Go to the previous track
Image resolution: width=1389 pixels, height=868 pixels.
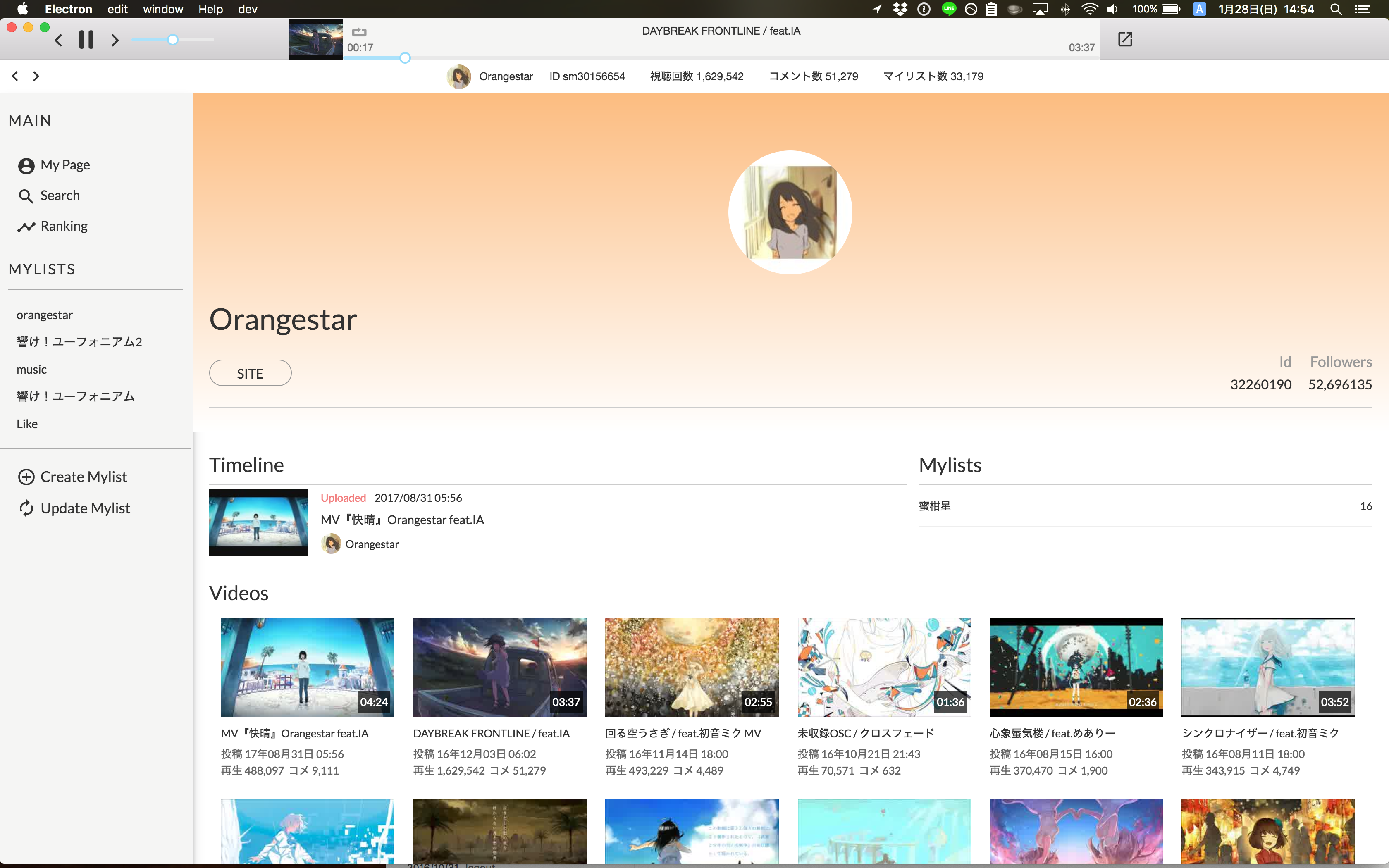59,40
